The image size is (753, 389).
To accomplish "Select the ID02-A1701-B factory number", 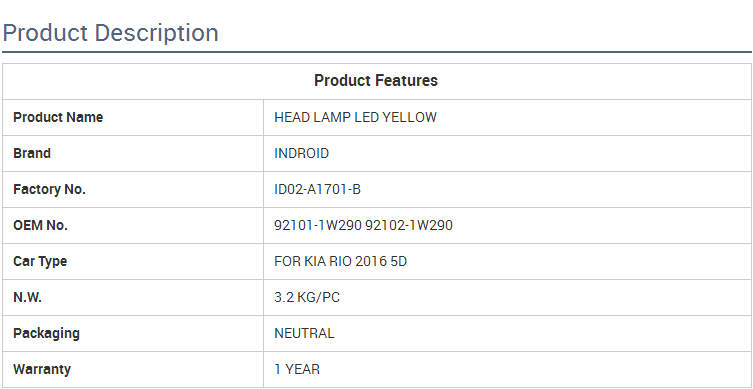I will (x=317, y=190).
